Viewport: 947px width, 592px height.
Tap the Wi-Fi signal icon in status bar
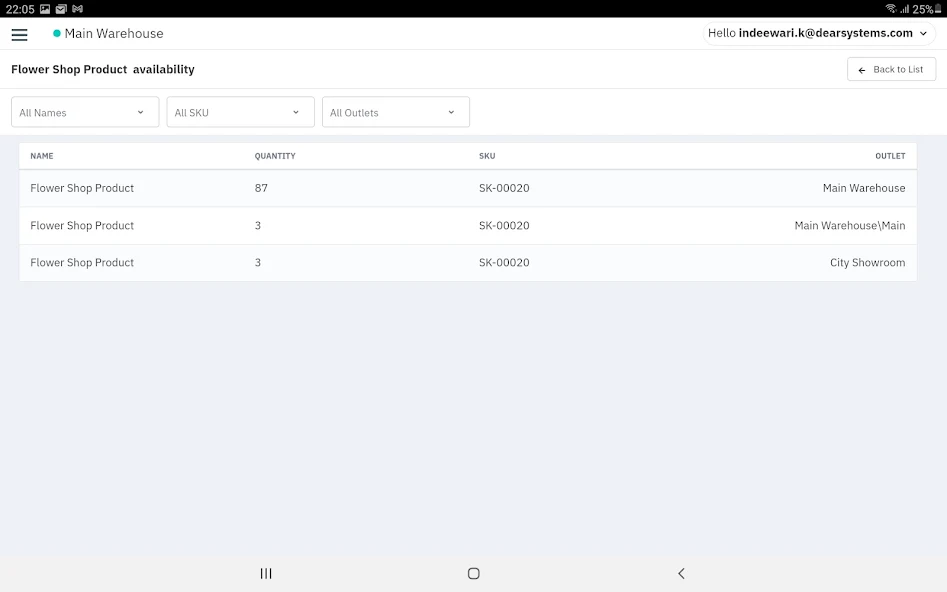(x=891, y=8)
